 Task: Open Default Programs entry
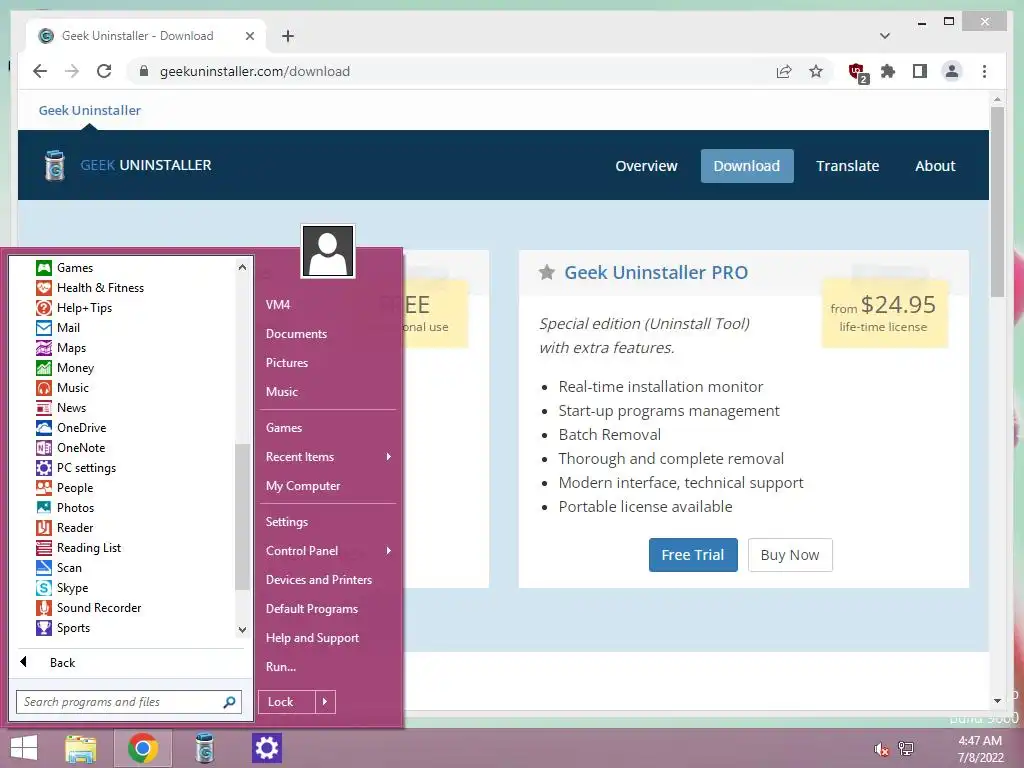coord(312,609)
